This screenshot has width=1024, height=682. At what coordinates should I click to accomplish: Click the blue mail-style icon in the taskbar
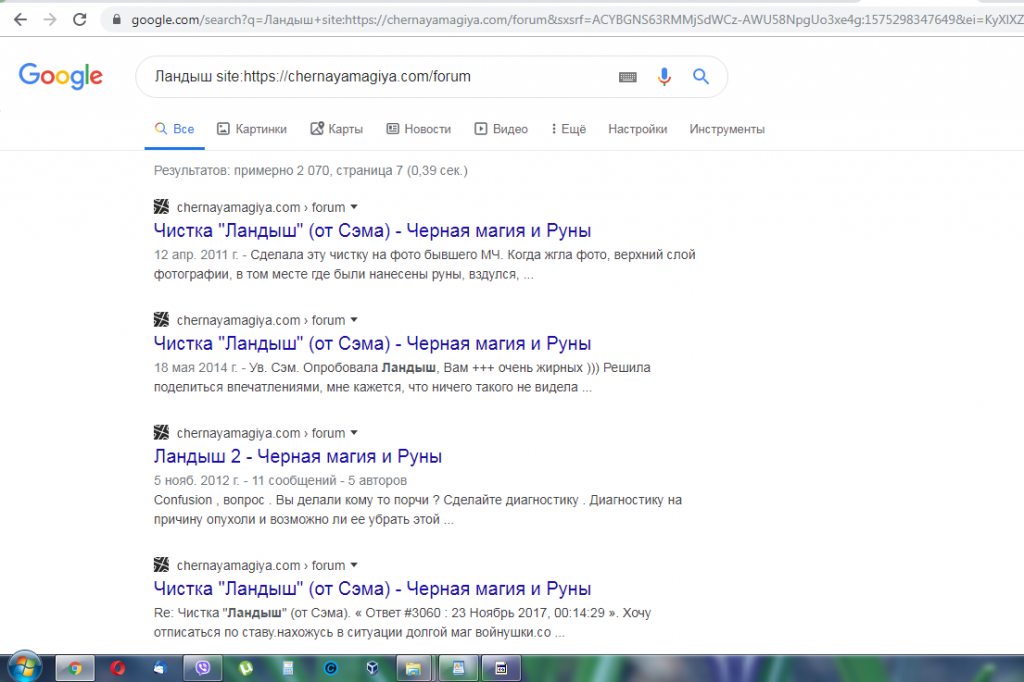pyautogui.click(x=160, y=668)
